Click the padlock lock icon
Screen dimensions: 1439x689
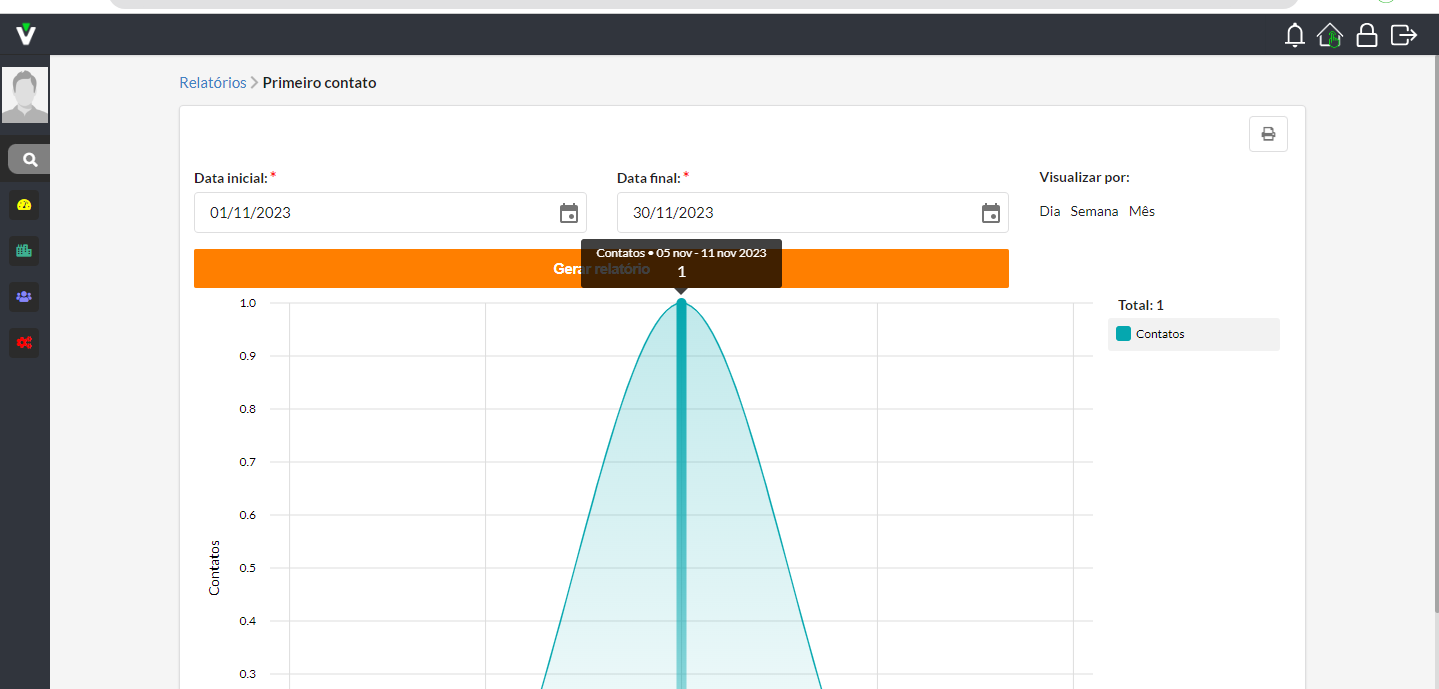tap(1366, 35)
